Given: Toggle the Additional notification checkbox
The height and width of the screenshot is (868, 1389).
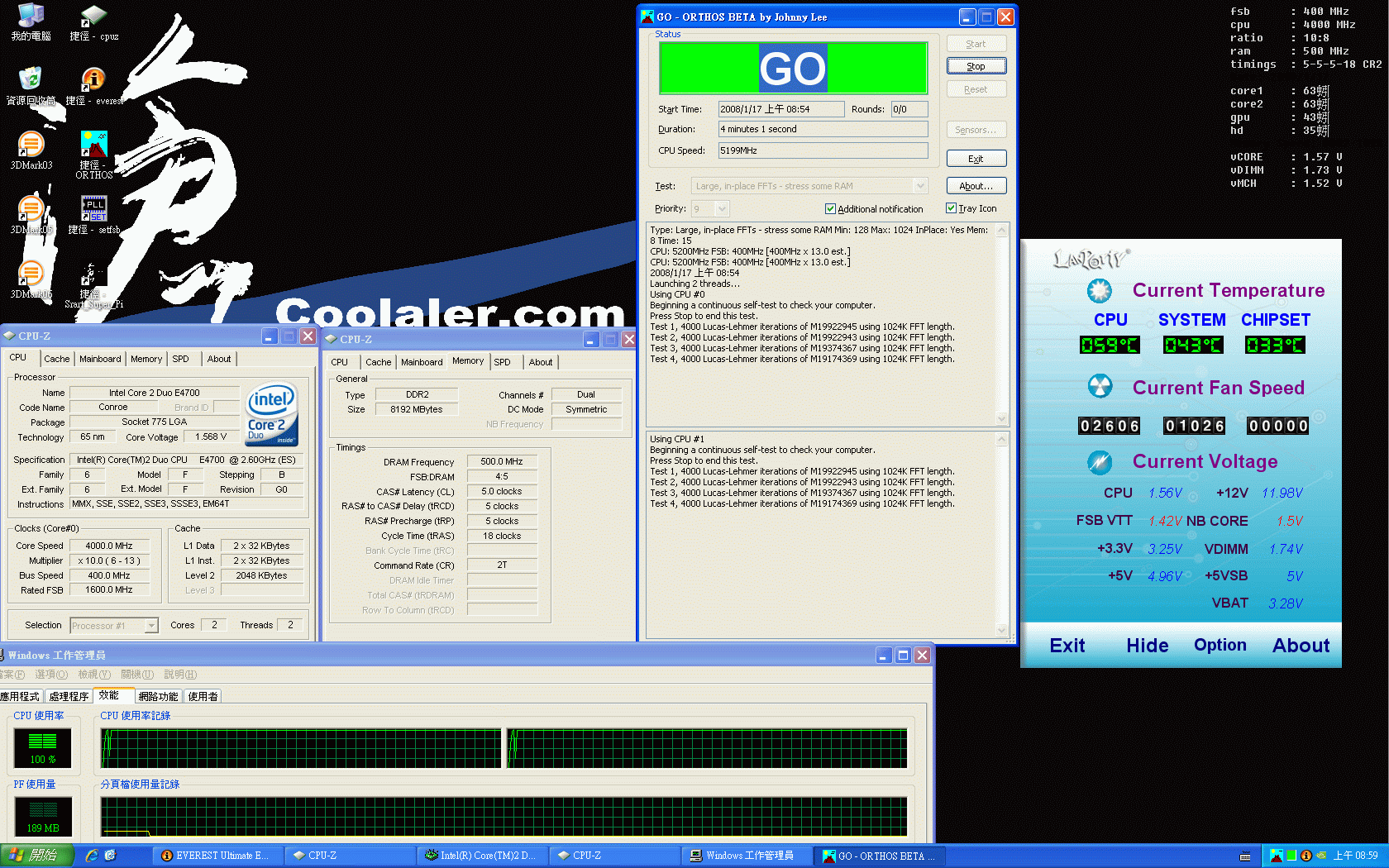Looking at the screenshot, I should (830, 209).
